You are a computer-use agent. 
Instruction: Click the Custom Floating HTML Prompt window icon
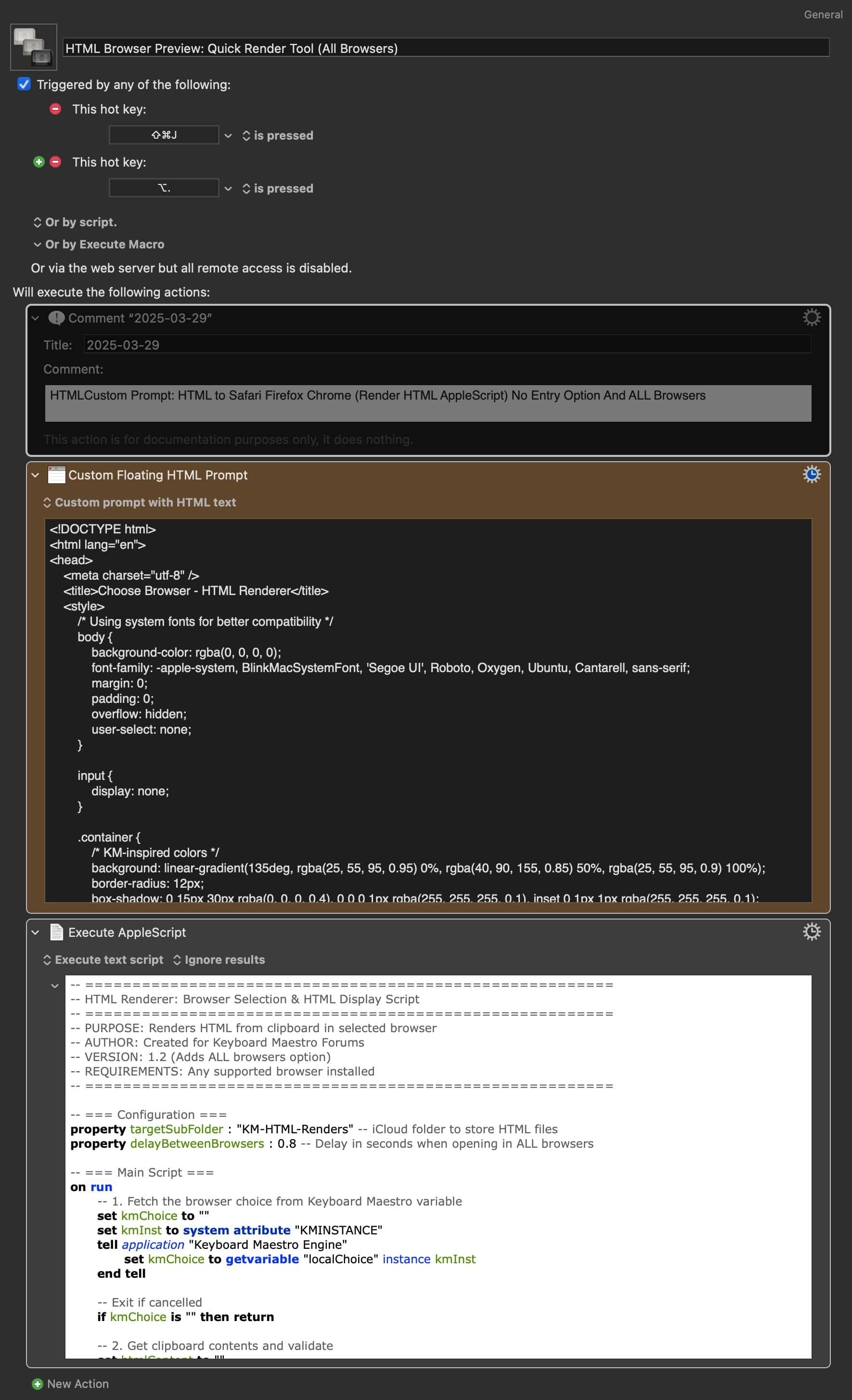coord(56,475)
